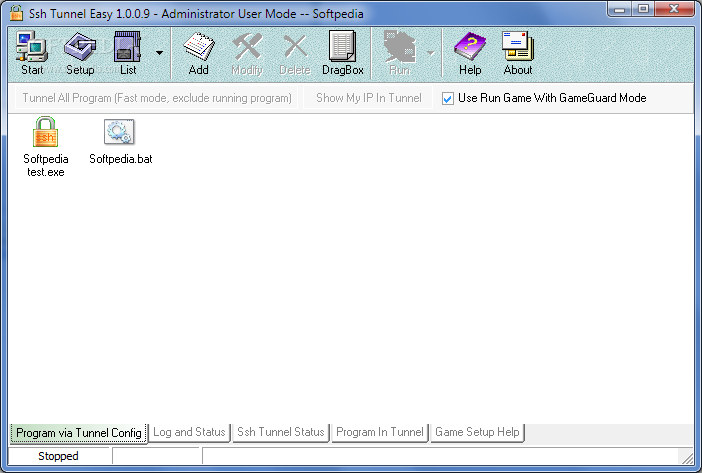Image resolution: width=702 pixels, height=473 pixels.
Task: Click the window resize grip corner
Action: pos(687,457)
